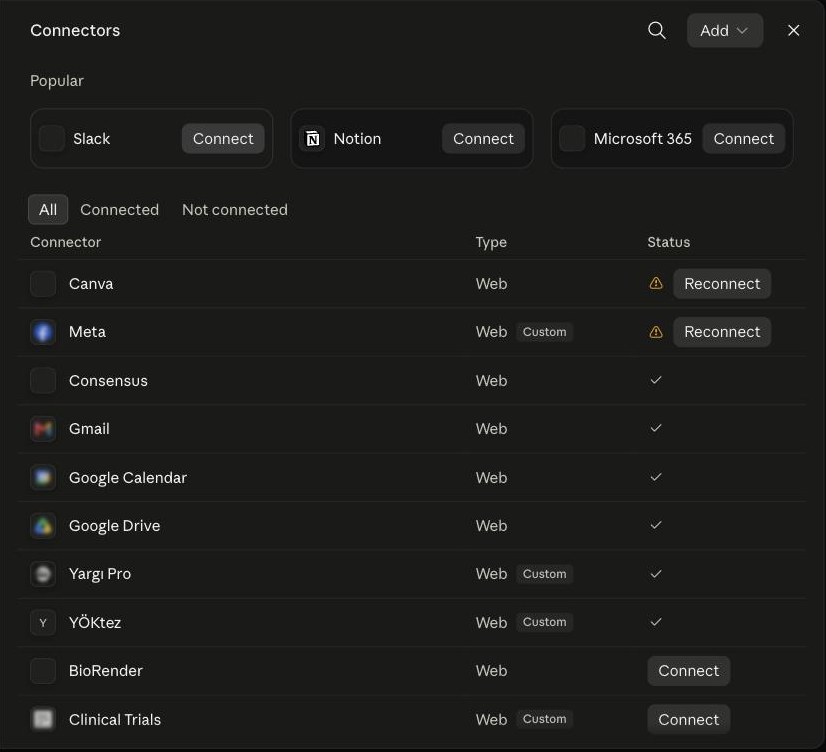Click the Type column header
826x752 pixels.
coord(491,242)
